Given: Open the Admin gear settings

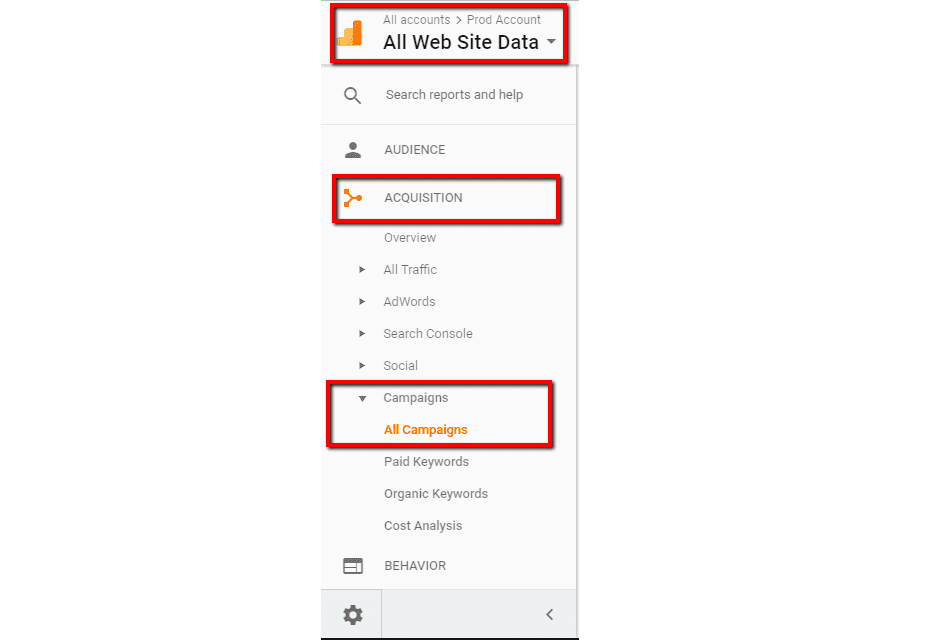Looking at the screenshot, I should [x=352, y=615].
